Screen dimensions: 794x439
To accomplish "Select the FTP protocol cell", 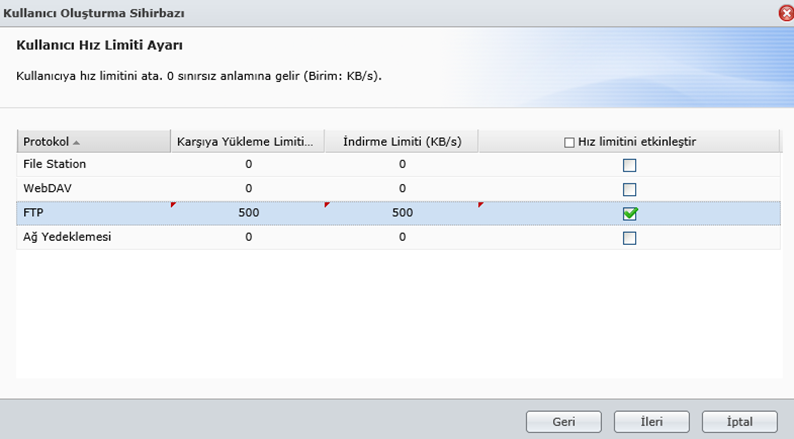I will (94, 213).
